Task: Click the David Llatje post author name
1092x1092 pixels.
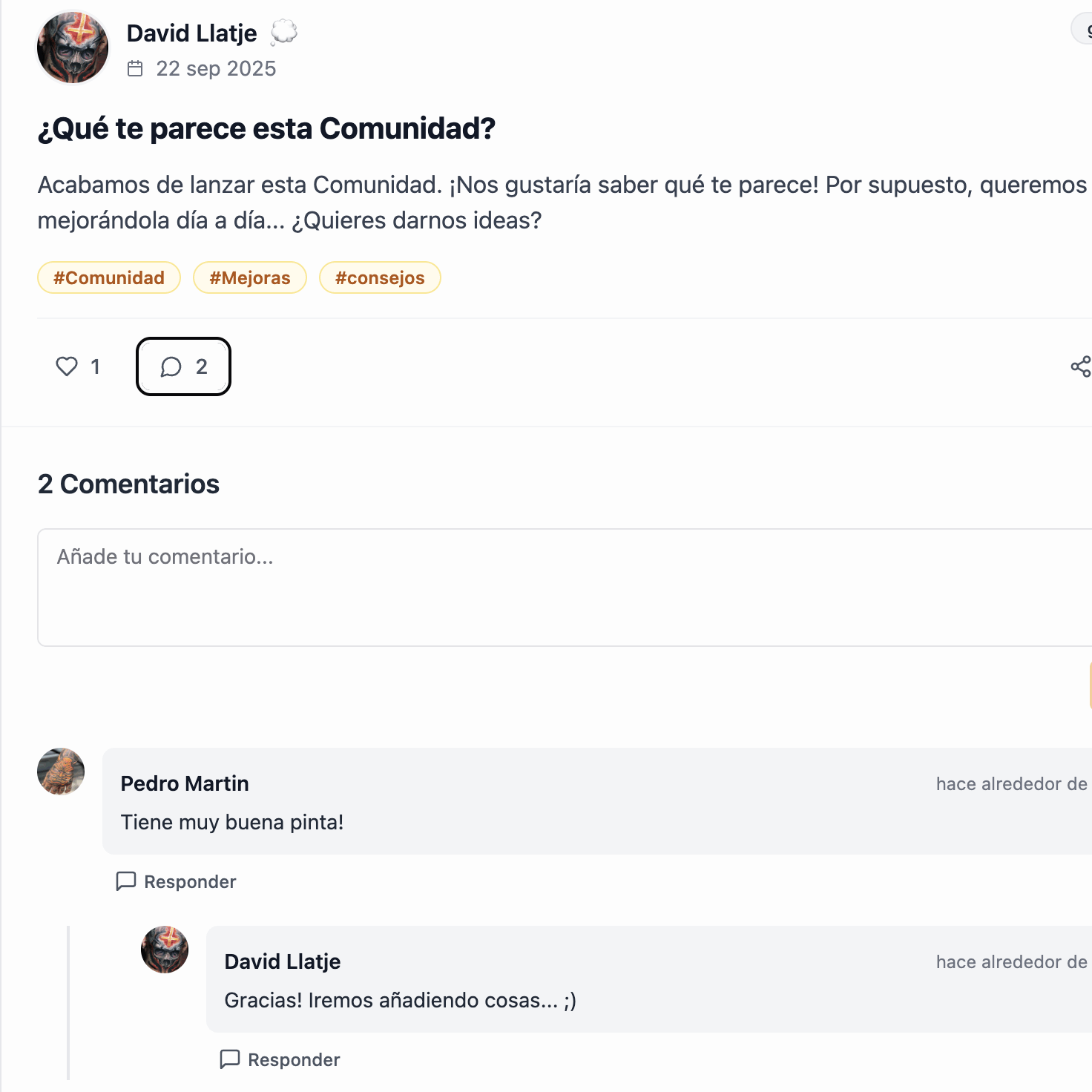Action: coord(192,33)
